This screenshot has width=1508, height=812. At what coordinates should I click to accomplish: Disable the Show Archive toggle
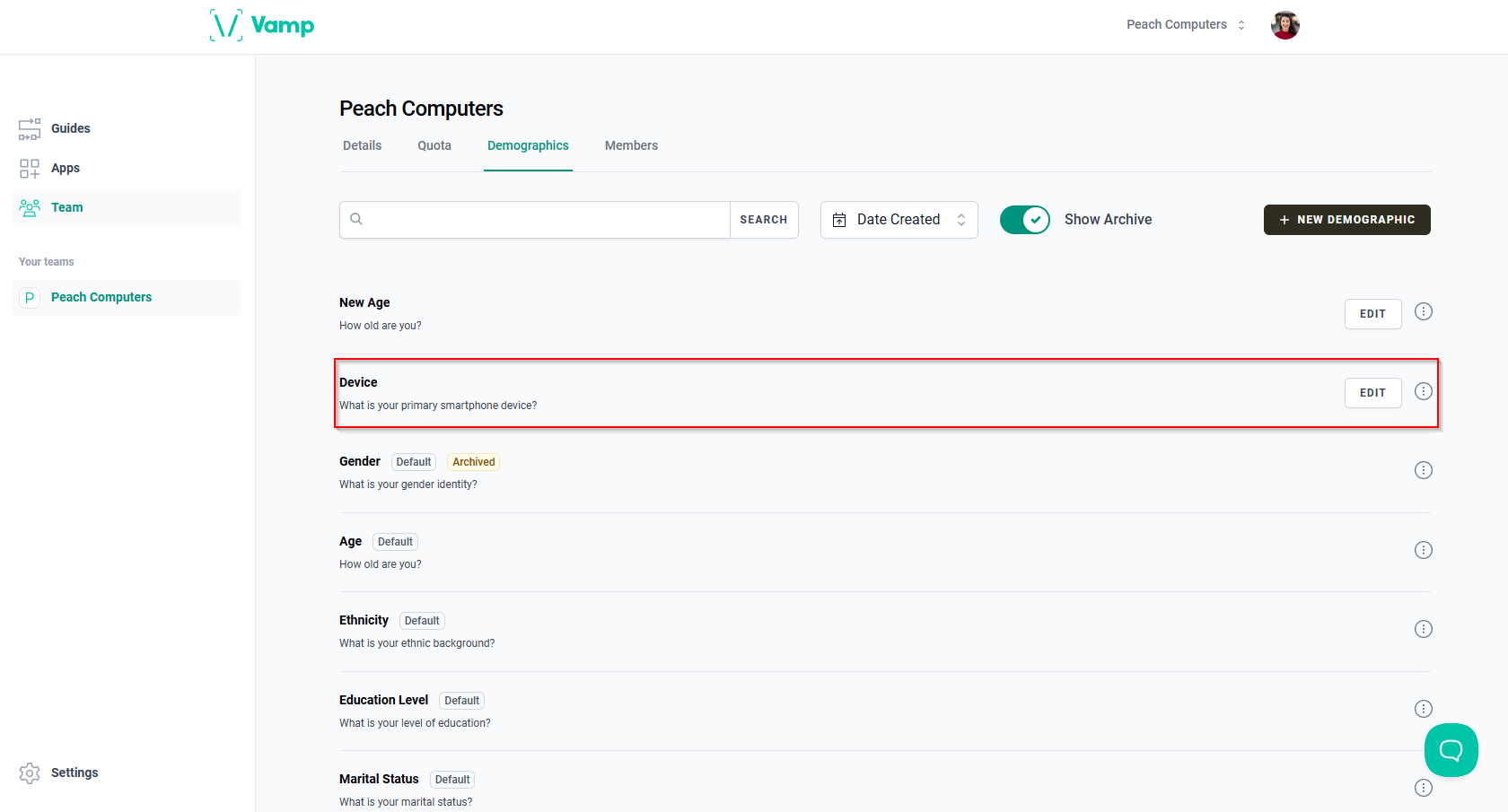click(1025, 220)
